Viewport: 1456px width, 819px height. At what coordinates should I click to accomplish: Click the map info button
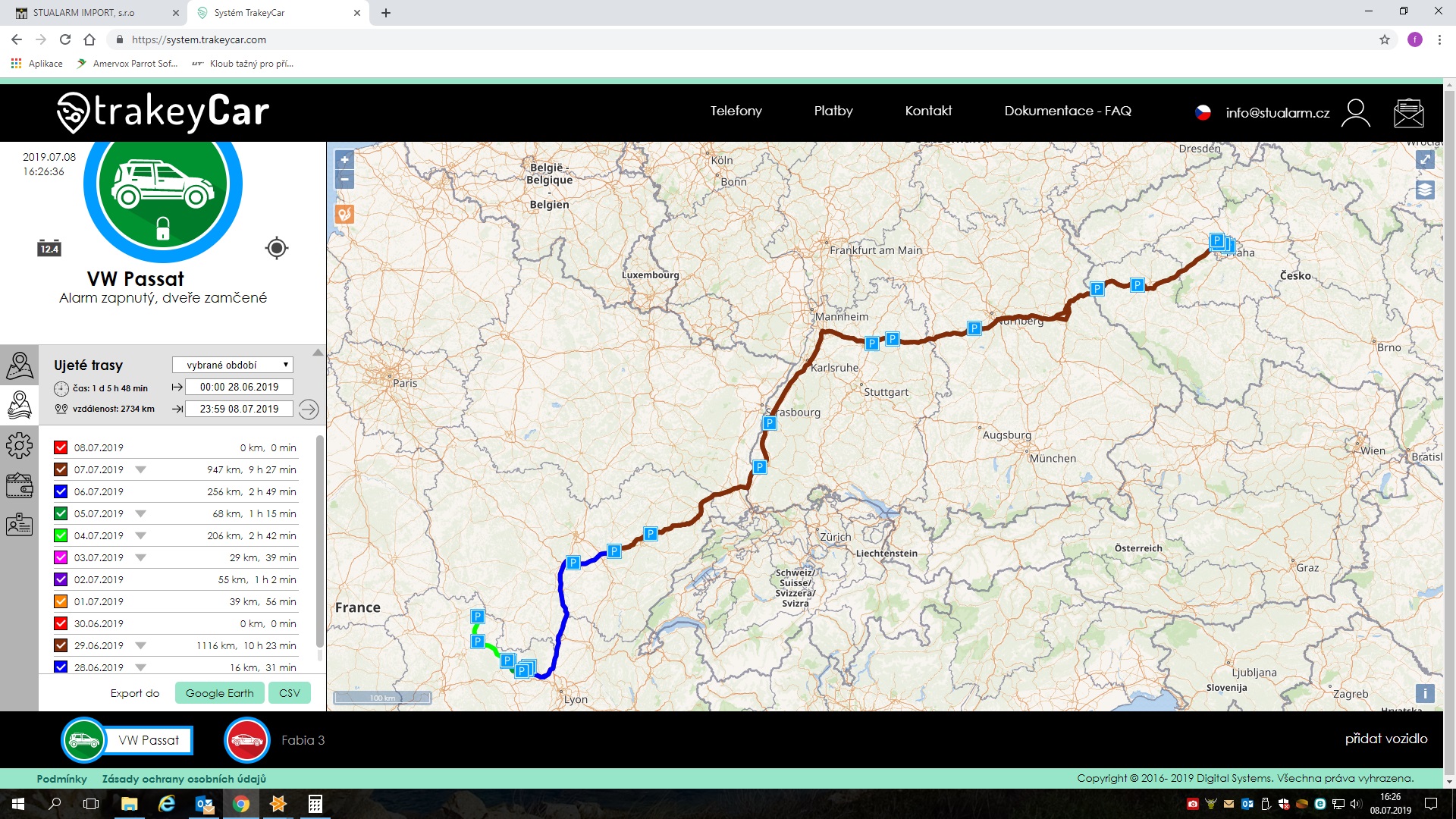pyautogui.click(x=1425, y=693)
